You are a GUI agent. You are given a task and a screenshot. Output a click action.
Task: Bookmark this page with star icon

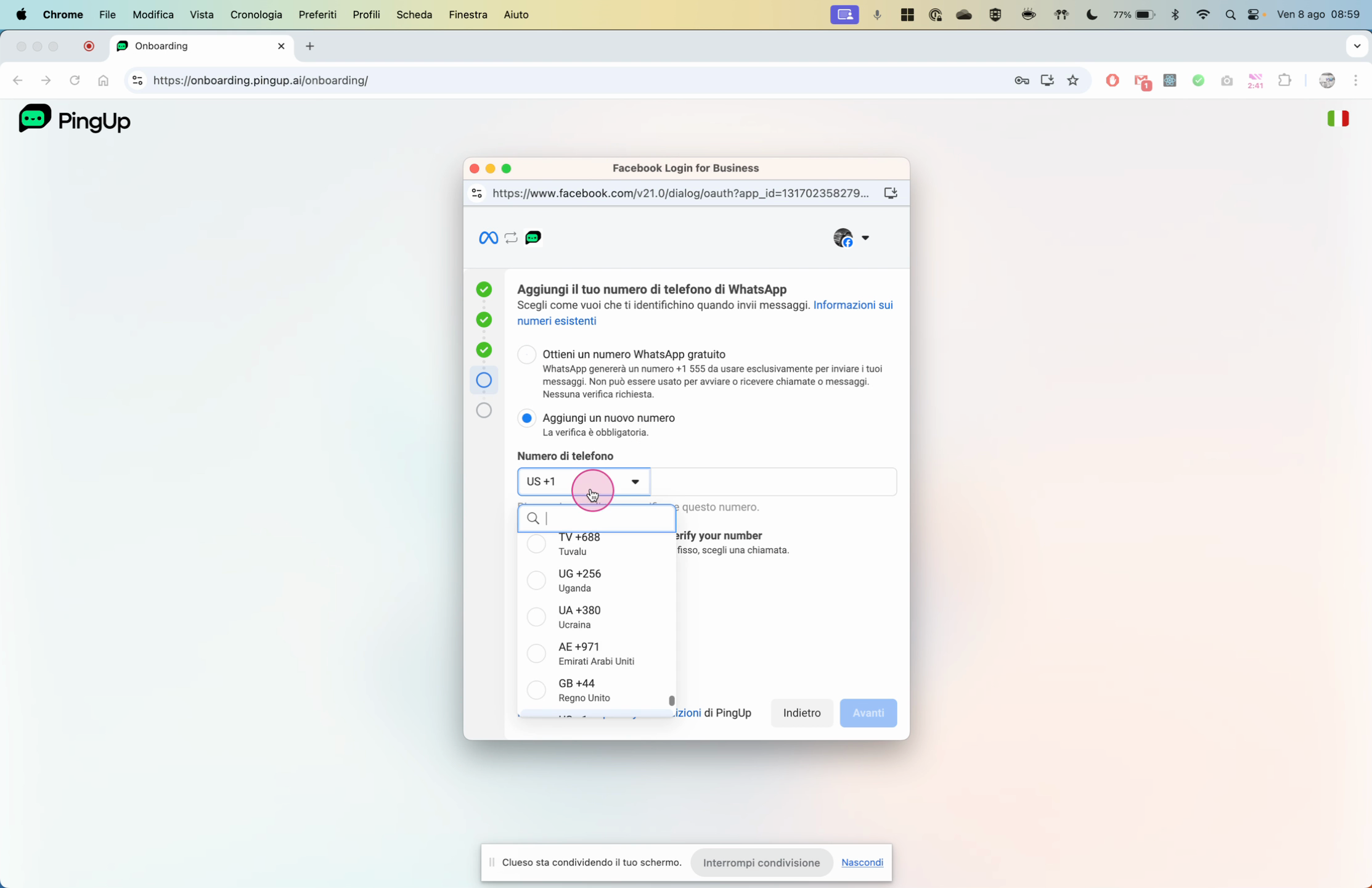[x=1073, y=80]
